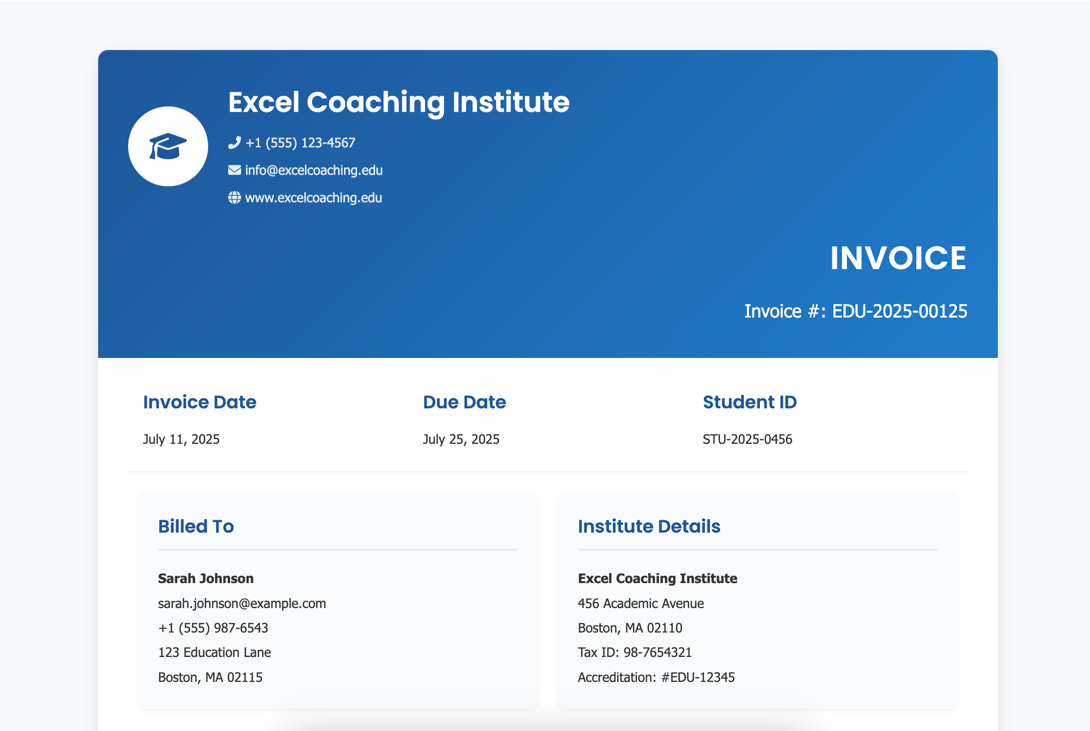Click the envelope icon beside the institute email
Screen dimensions: 1090x731
pyautogui.click(x=234, y=170)
